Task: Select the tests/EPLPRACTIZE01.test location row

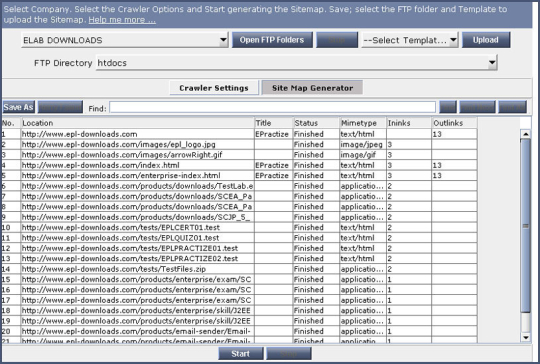Action: click(137, 248)
